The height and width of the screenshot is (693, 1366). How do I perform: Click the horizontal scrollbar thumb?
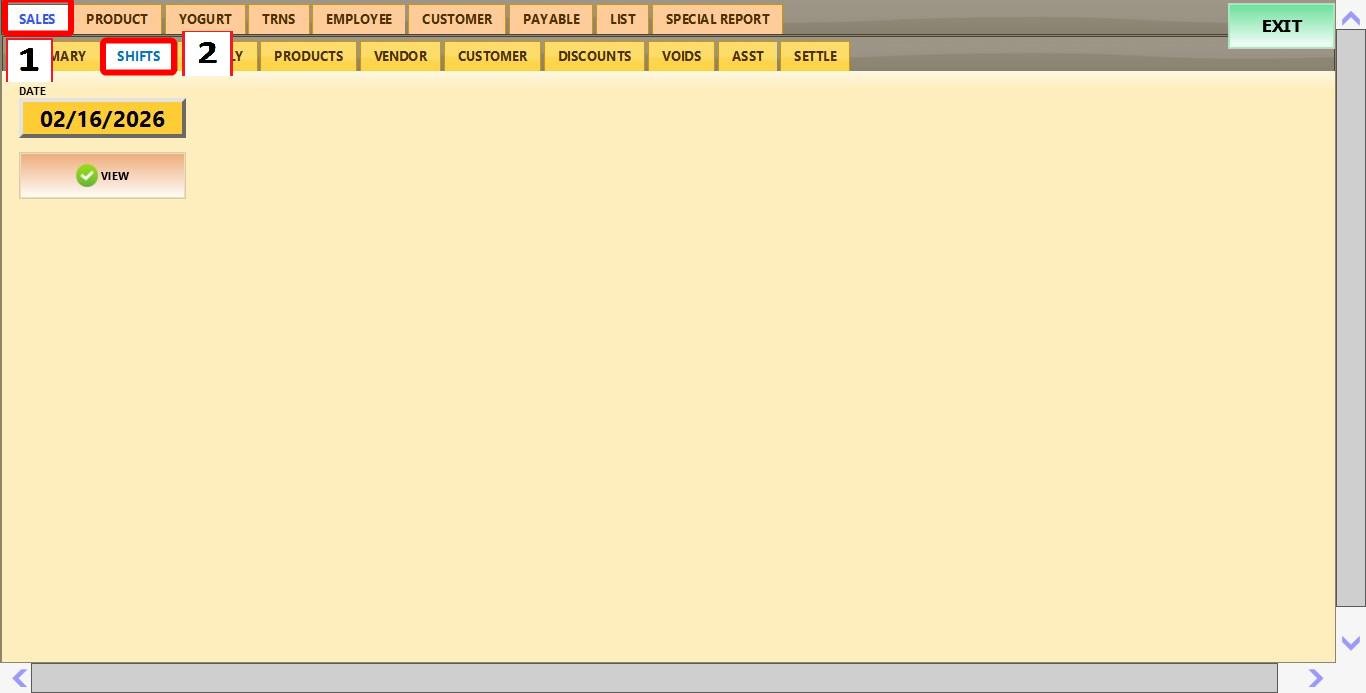tap(654, 678)
